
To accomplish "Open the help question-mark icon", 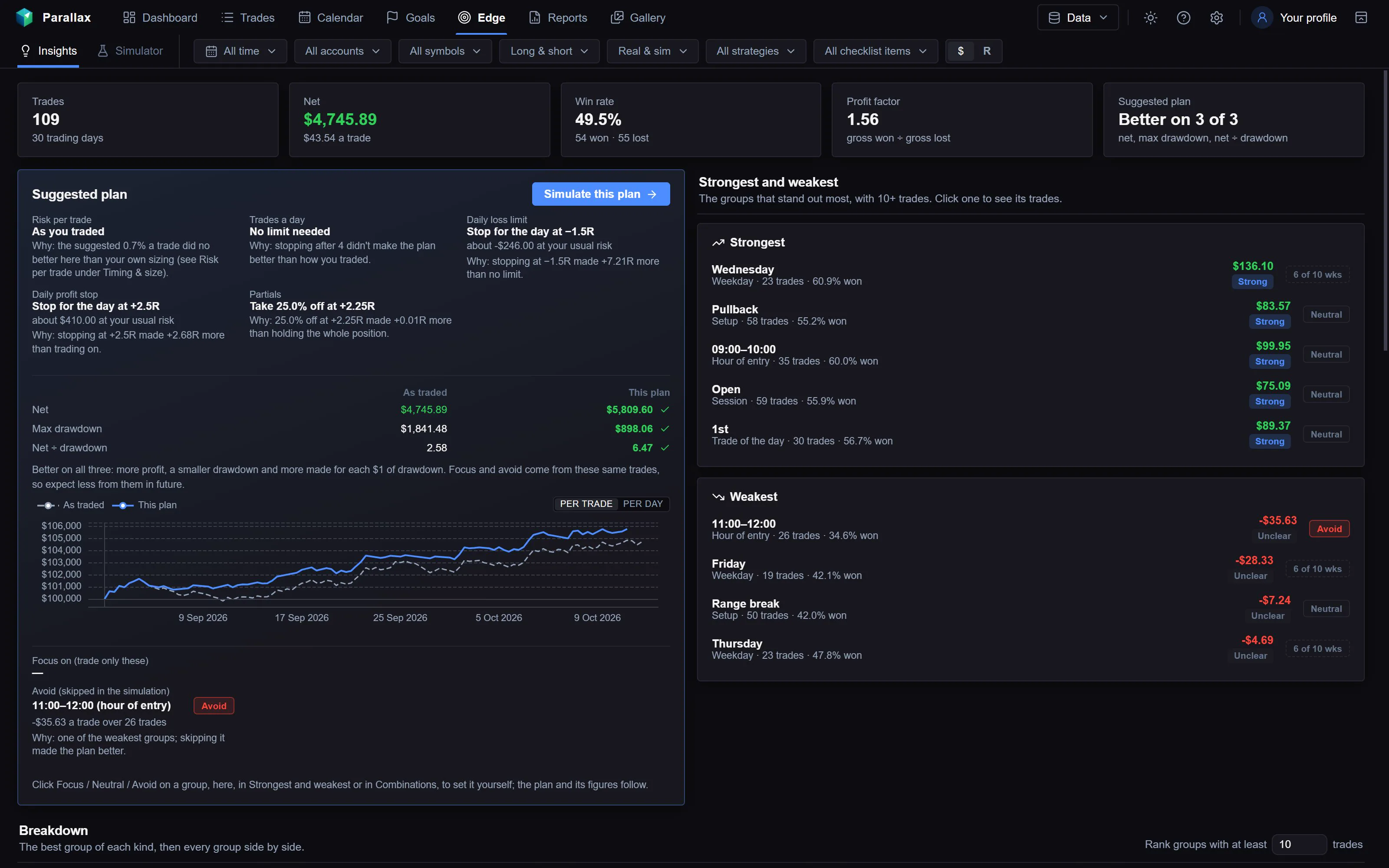I will pos(1184,18).
